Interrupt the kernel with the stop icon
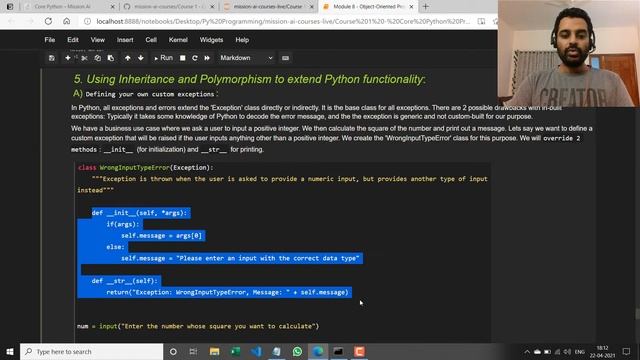640x360 pixels. click(x=183, y=58)
